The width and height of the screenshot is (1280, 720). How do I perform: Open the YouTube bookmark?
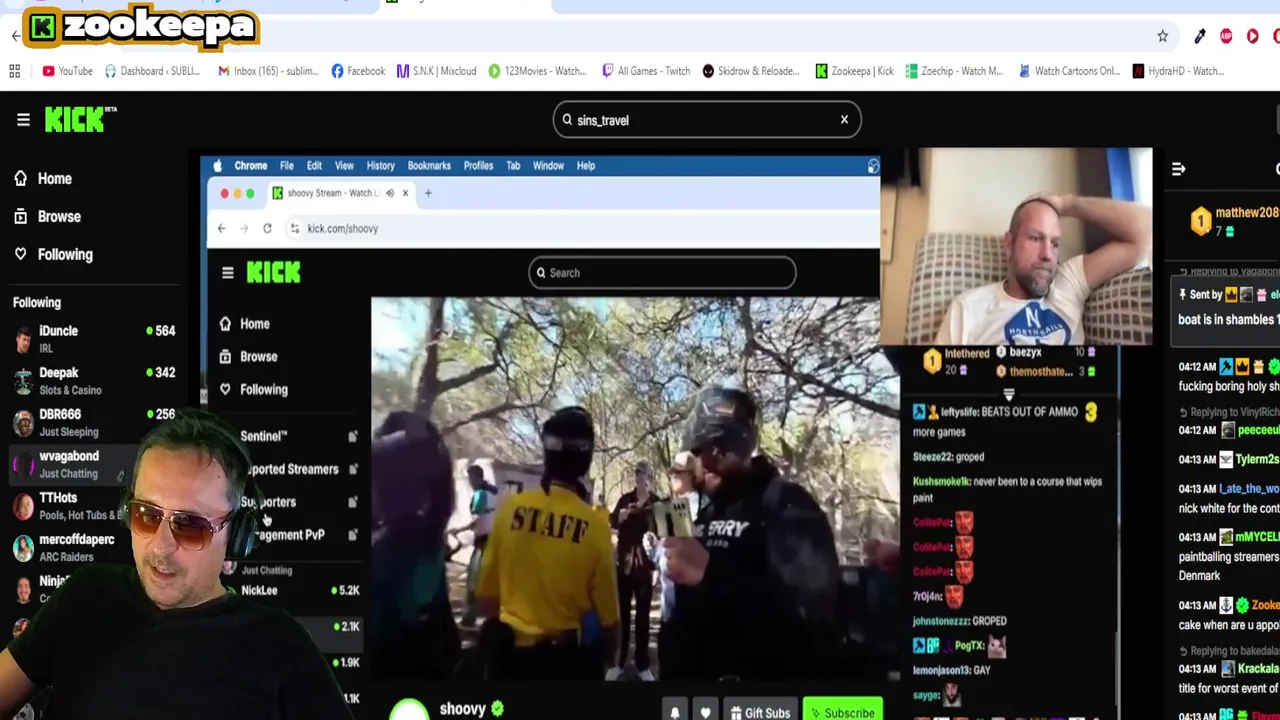click(67, 71)
